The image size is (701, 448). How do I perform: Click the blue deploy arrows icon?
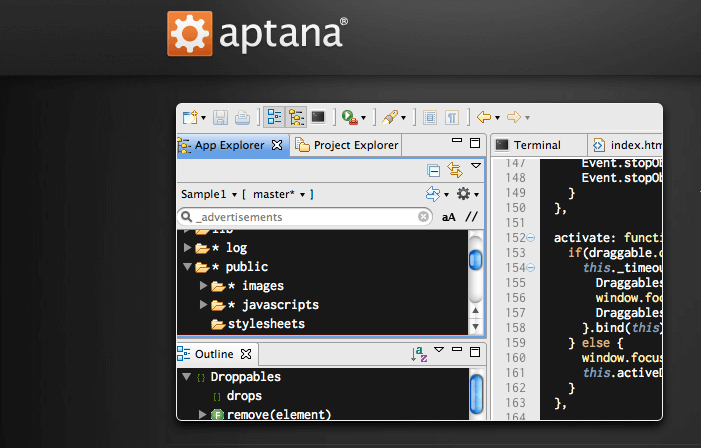(x=433, y=194)
